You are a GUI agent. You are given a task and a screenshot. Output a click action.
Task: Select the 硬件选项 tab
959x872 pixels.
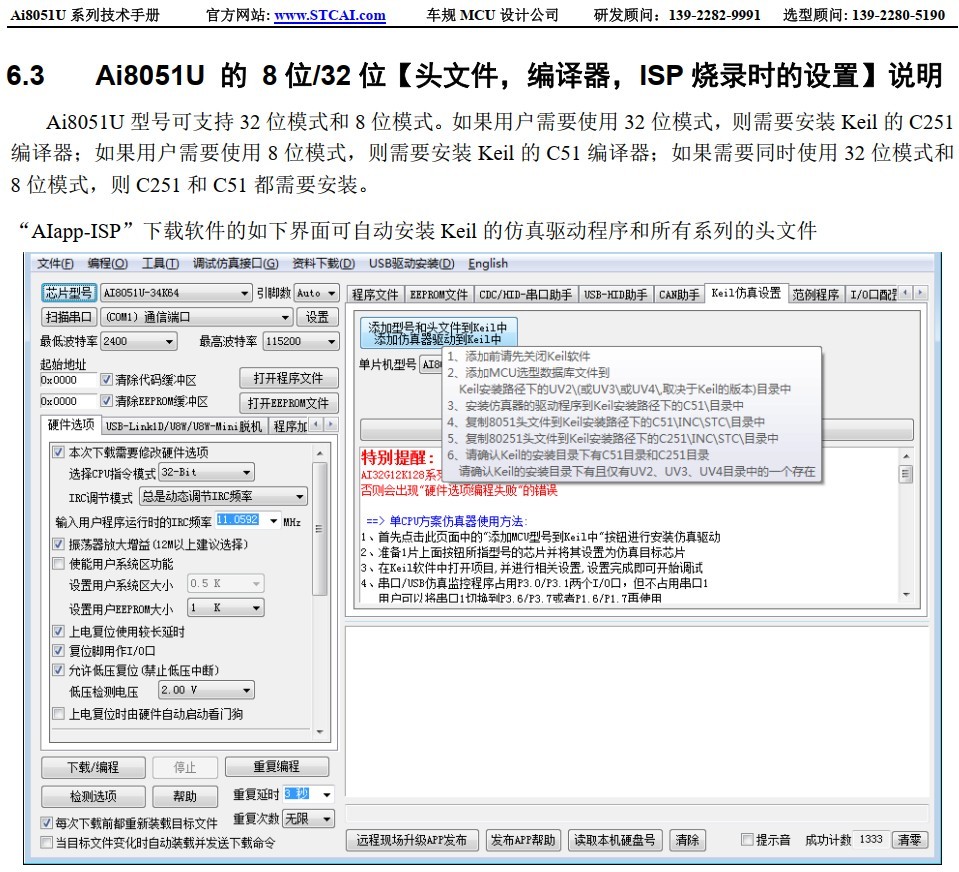[71, 425]
